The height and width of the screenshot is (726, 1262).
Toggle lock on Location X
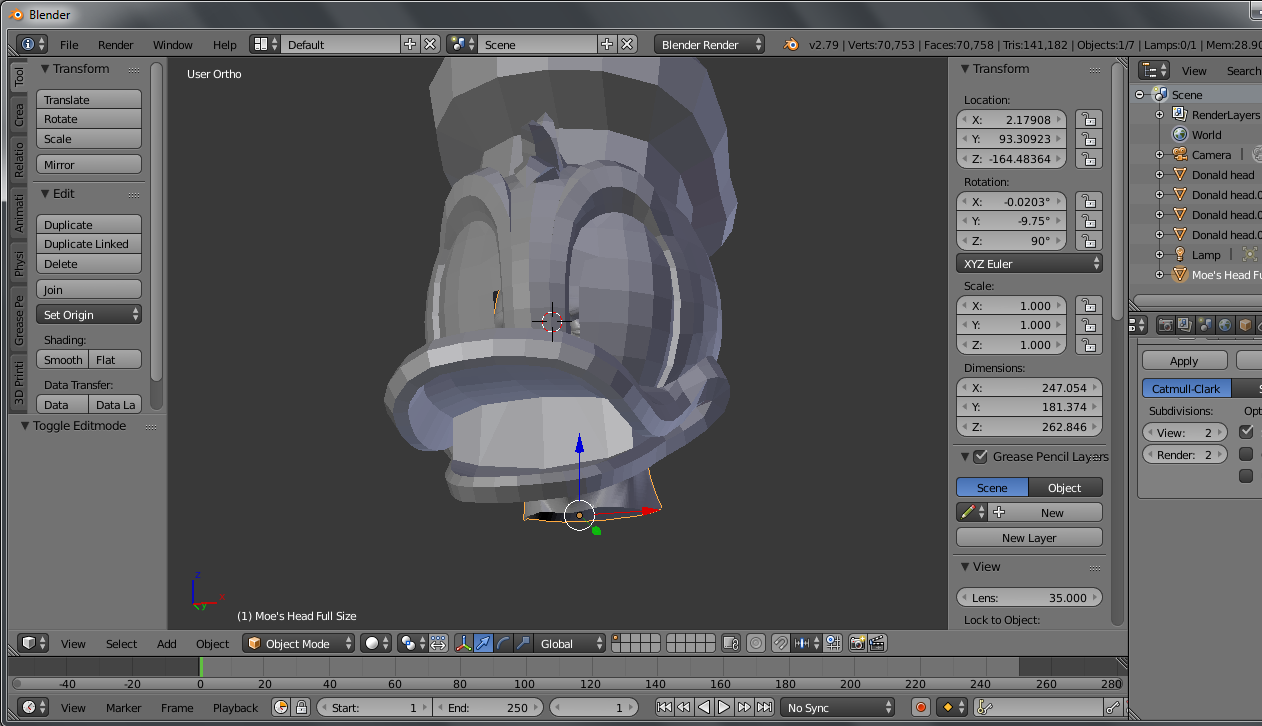pyautogui.click(x=1088, y=120)
